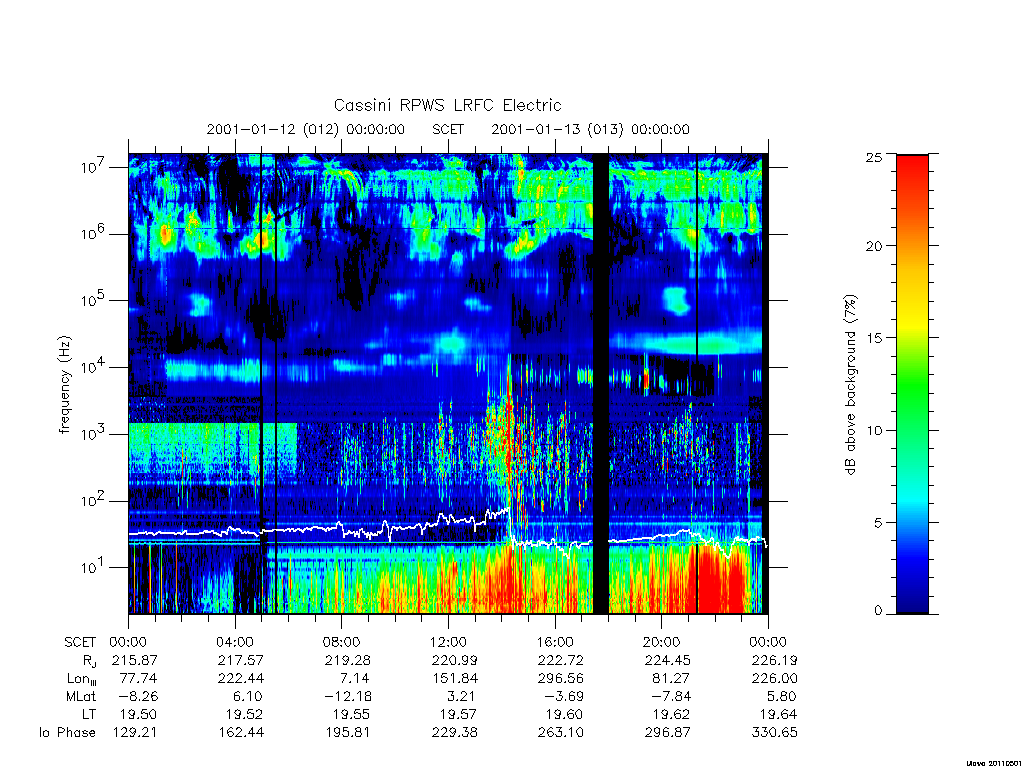Click the magnetic latitude value "5.80"
Image resolution: width=1024 pixels, height=768 pixels.
[x=782, y=696]
